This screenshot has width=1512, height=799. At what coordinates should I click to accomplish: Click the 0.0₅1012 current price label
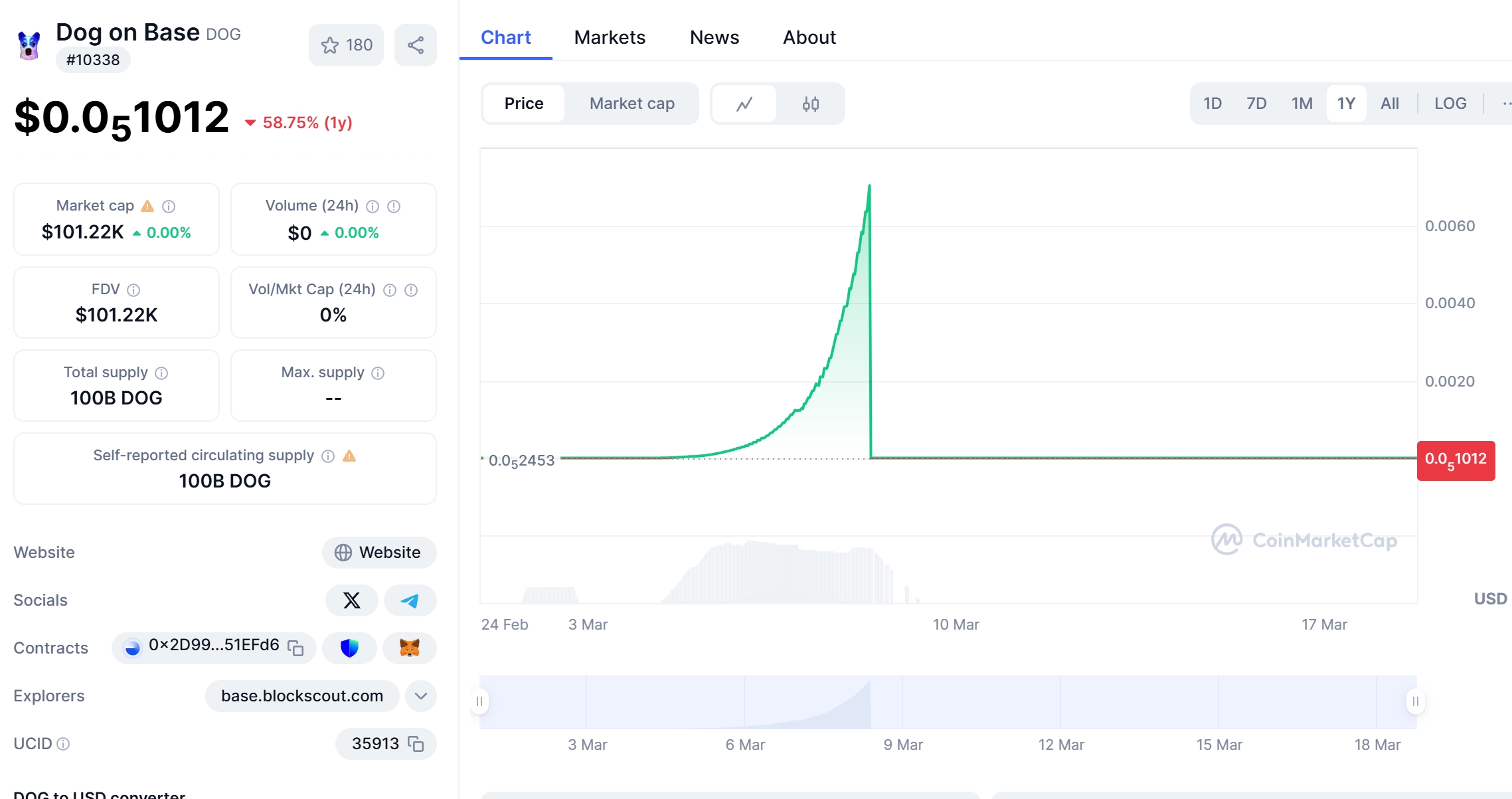(x=1456, y=460)
